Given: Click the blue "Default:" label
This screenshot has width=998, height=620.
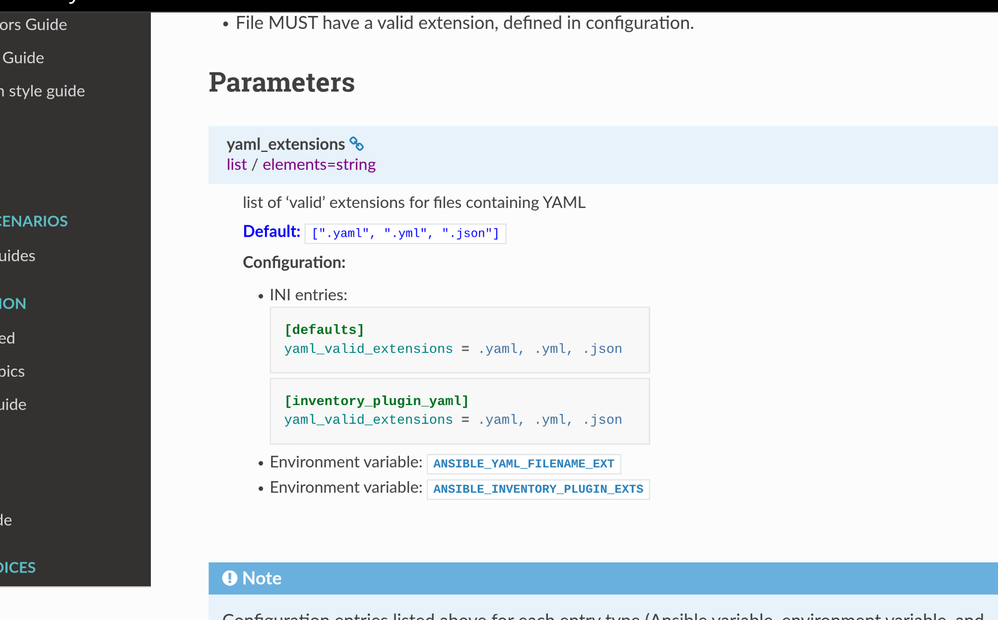Looking at the screenshot, I should tap(271, 232).
